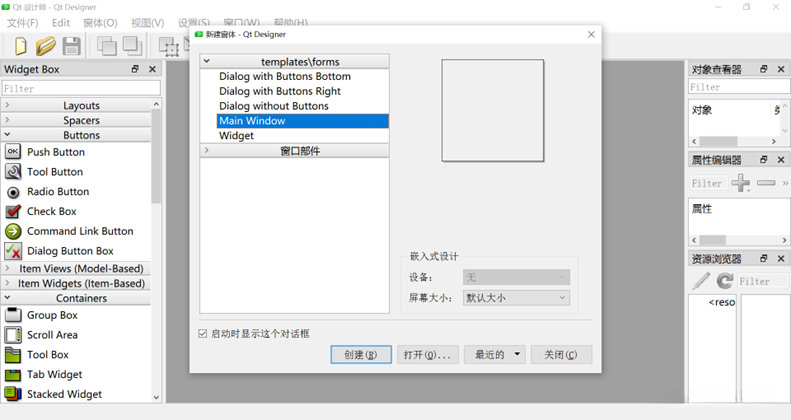Select Tool Button widget icon
791x420 pixels.
[x=13, y=171]
